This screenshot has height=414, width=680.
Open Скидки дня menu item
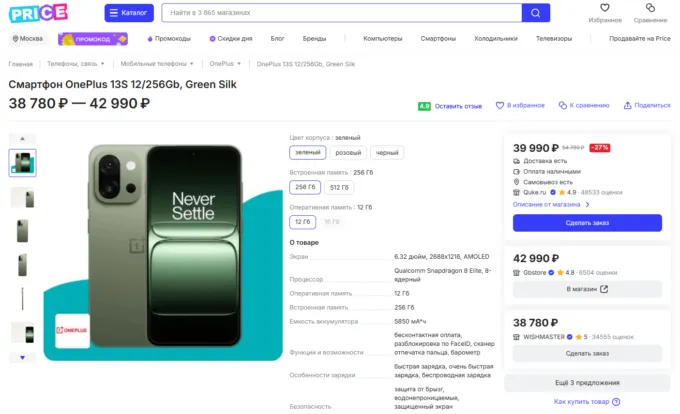tap(231, 39)
